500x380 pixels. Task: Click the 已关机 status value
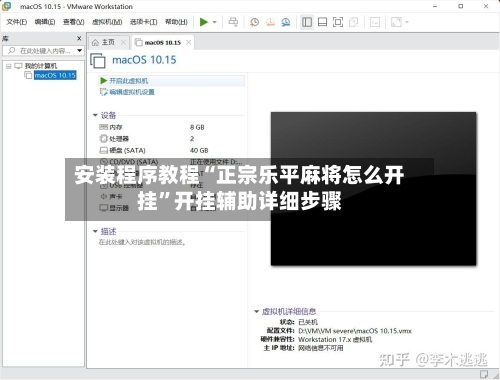coord(308,322)
